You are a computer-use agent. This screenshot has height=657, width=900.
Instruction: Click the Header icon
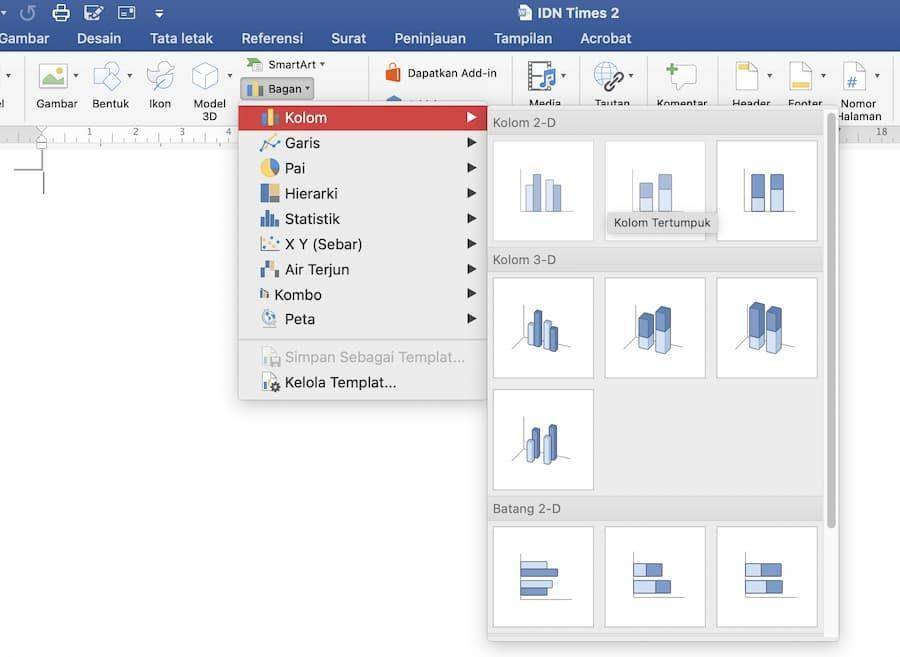coord(747,76)
